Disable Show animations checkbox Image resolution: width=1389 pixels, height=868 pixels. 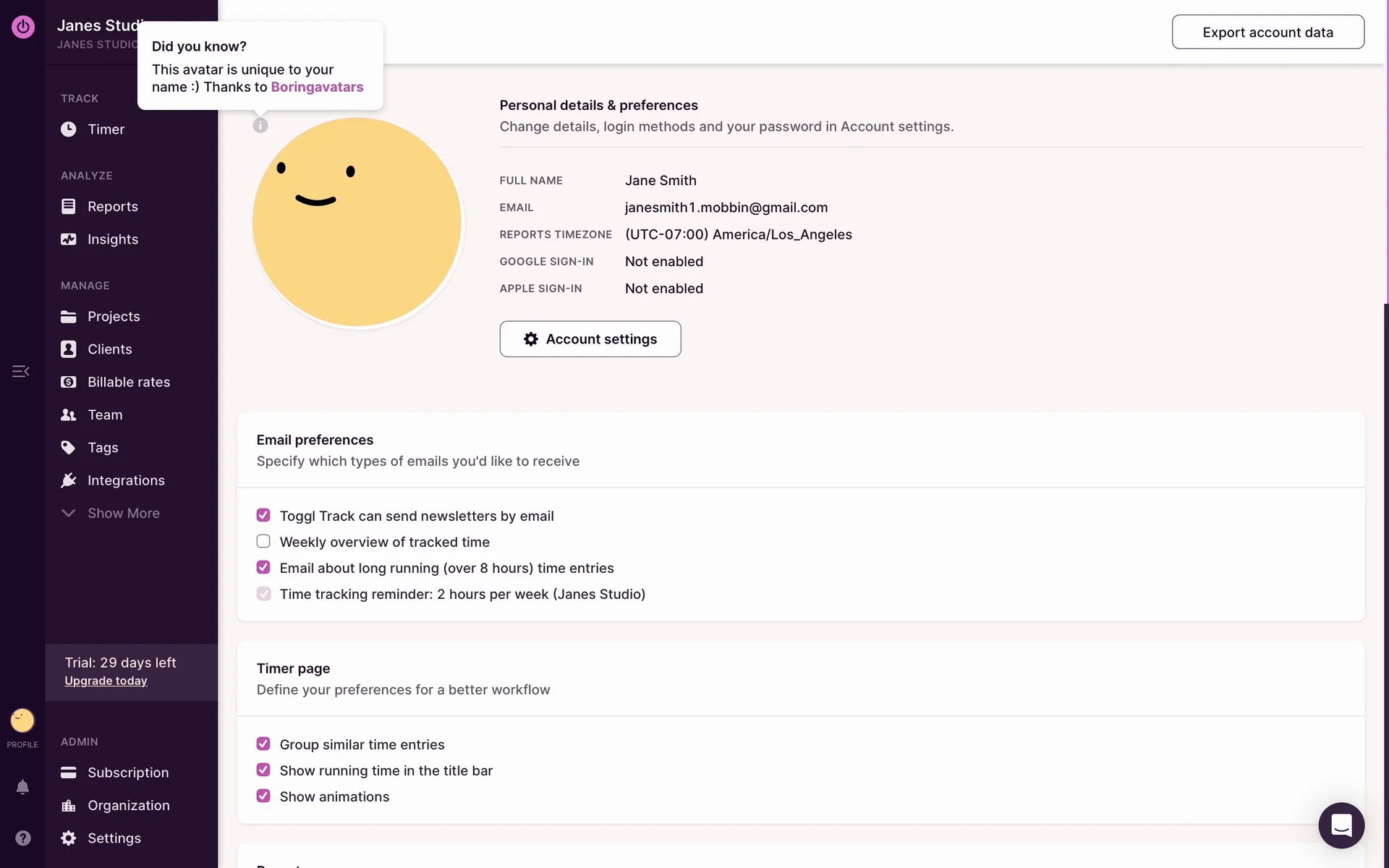click(x=263, y=796)
